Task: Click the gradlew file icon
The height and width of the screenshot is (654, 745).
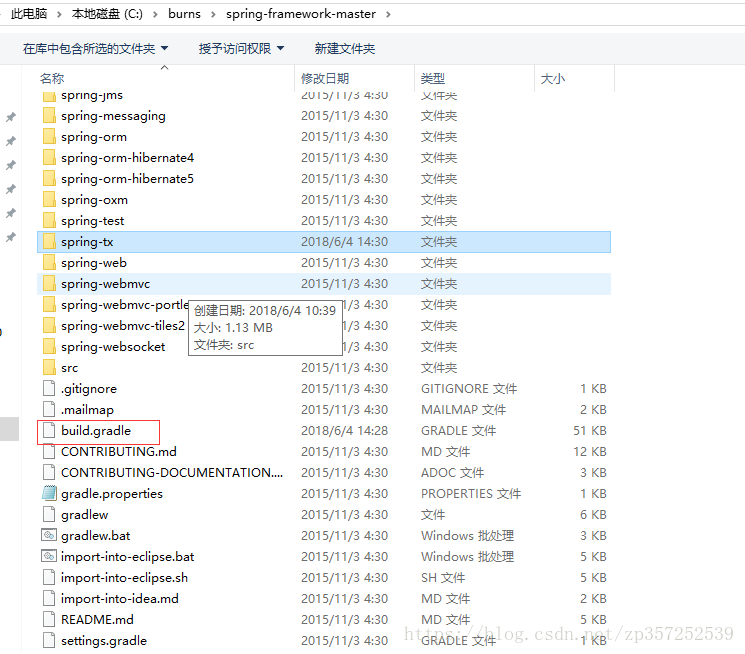Action: [x=49, y=514]
